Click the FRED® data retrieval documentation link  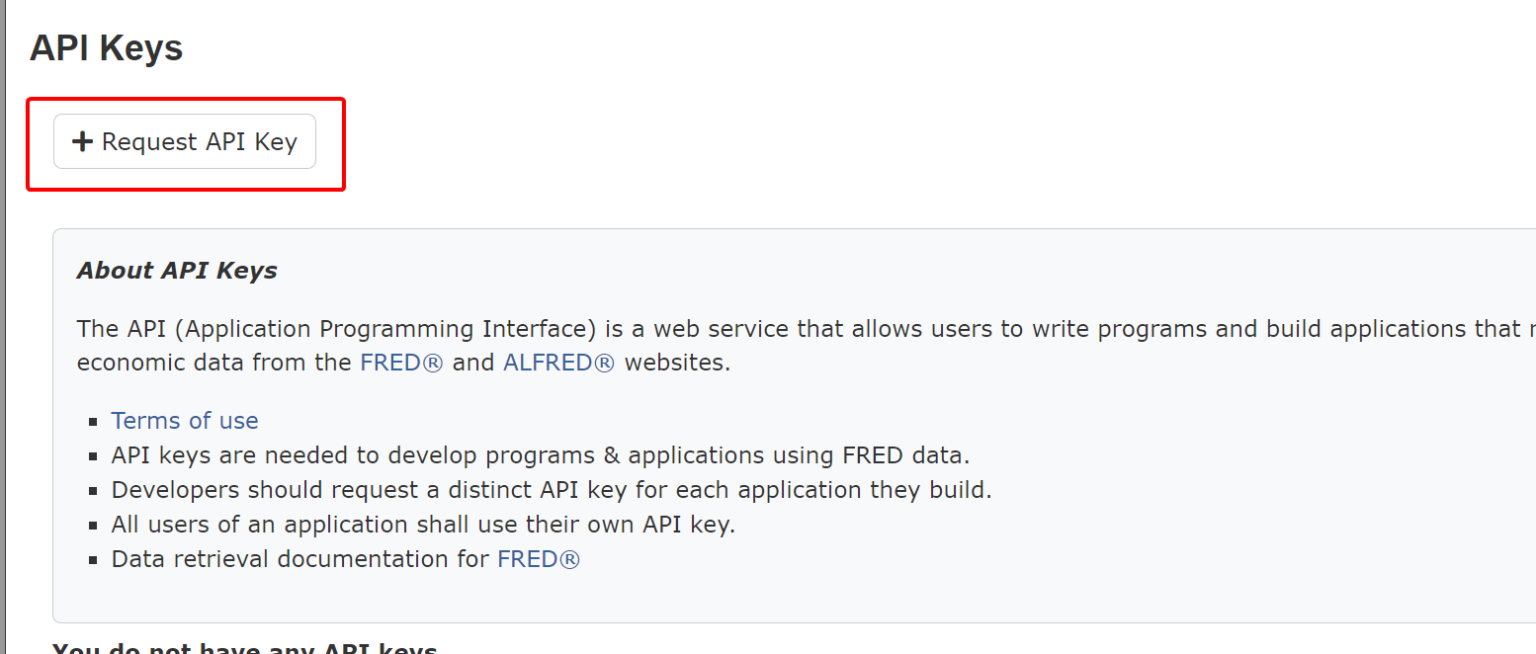(538, 558)
